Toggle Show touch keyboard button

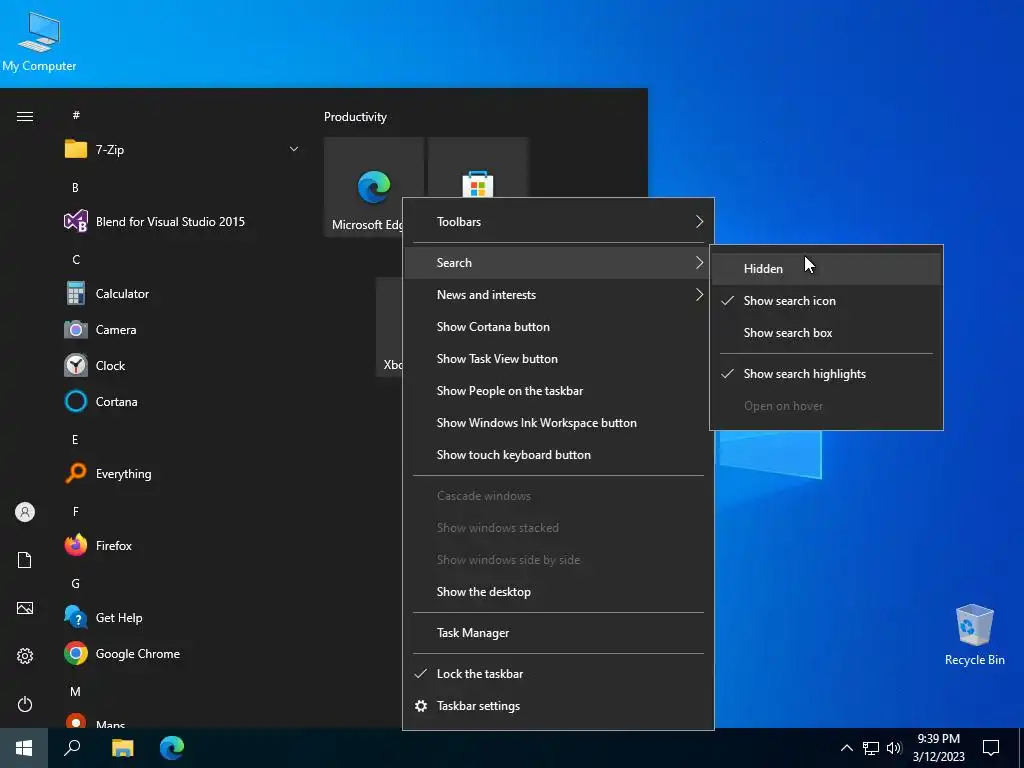click(x=558, y=455)
